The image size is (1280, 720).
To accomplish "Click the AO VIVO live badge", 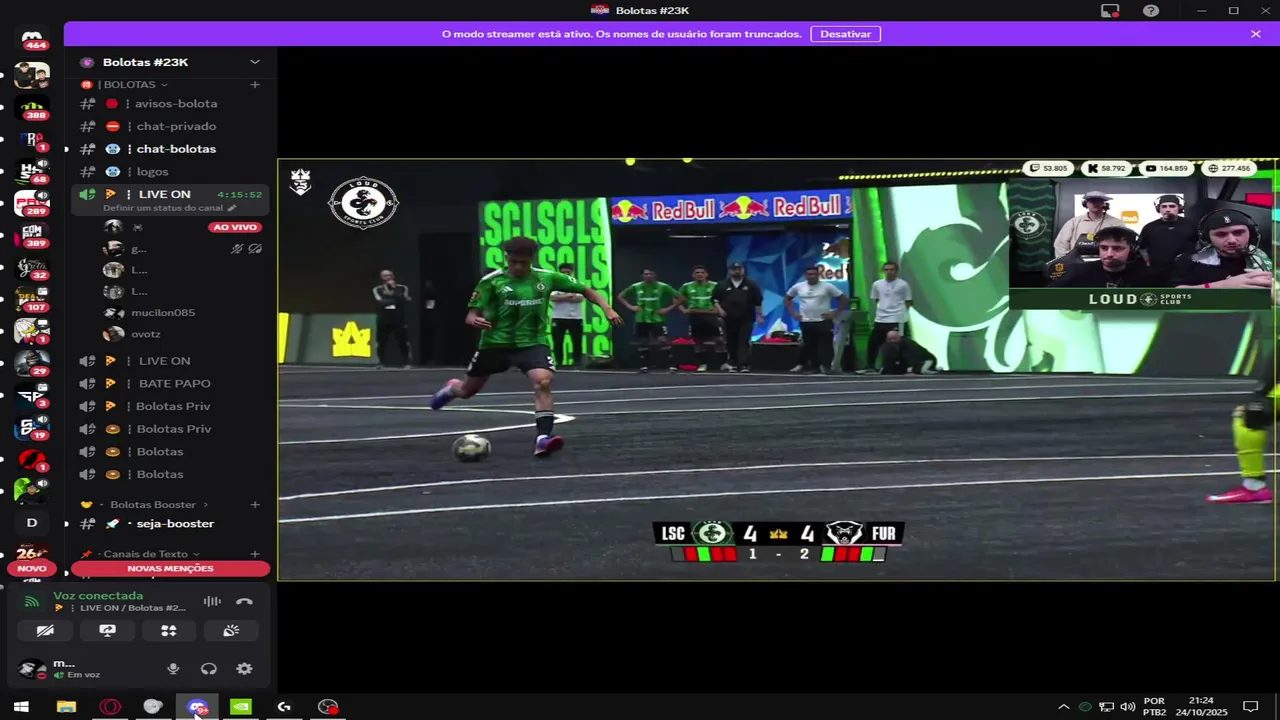I will coord(235,227).
